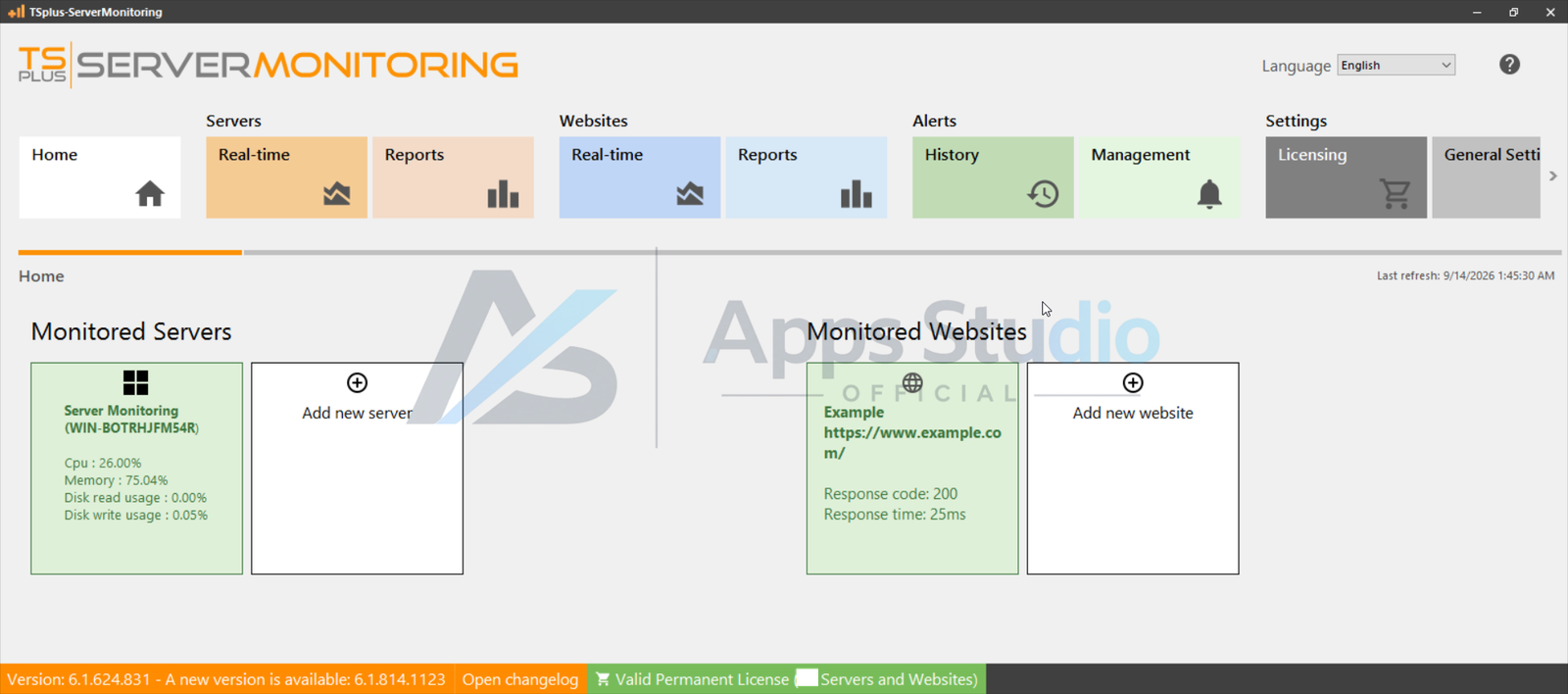Image resolution: width=1568 pixels, height=694 pixels.
Task: Click the new version available notice
Action: coord(226,679)
